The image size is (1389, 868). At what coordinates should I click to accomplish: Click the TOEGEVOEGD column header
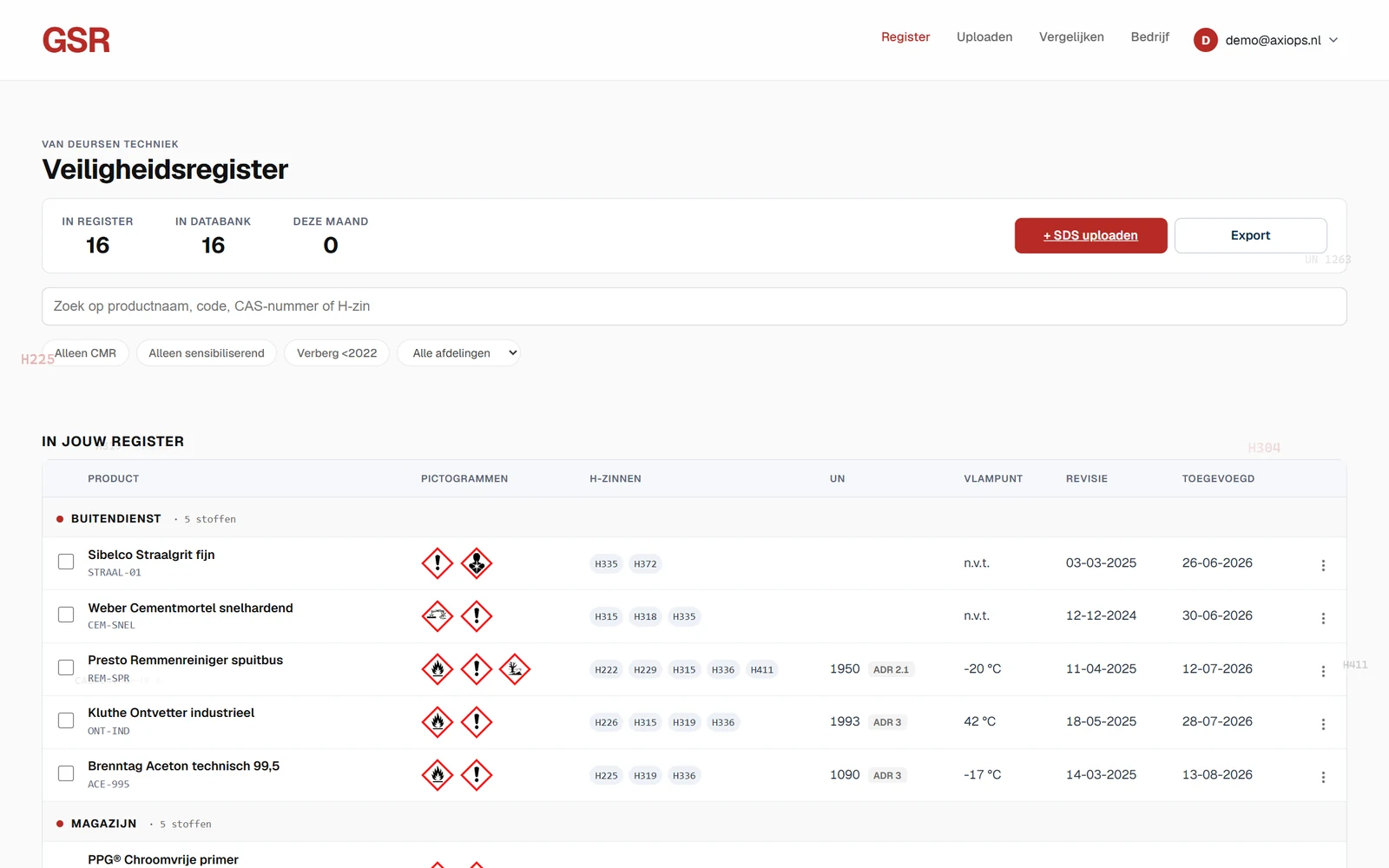point(1218,478)
